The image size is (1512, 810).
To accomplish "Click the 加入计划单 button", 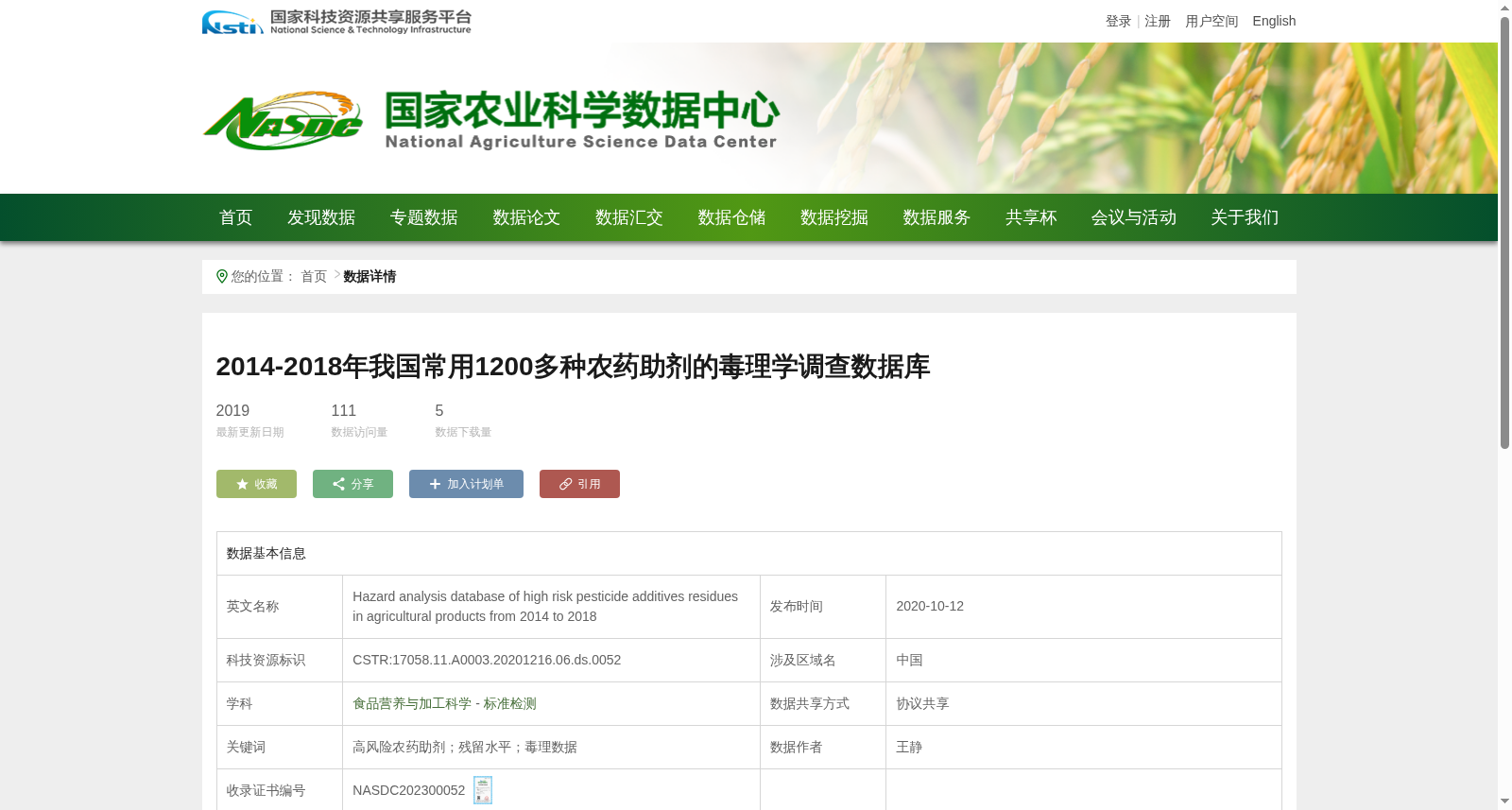I will click(466, 484).
